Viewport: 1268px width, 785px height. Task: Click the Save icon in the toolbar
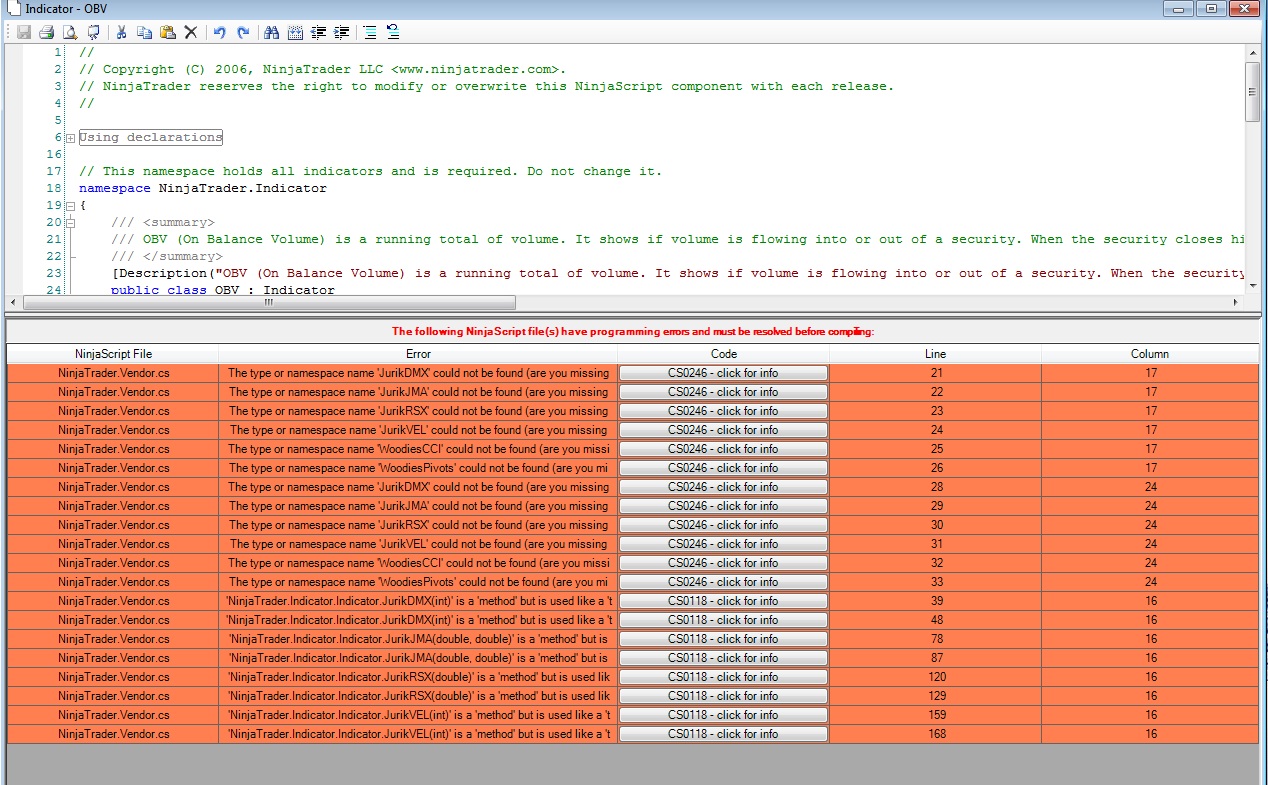pyautogui.click(x=24, y=32)
